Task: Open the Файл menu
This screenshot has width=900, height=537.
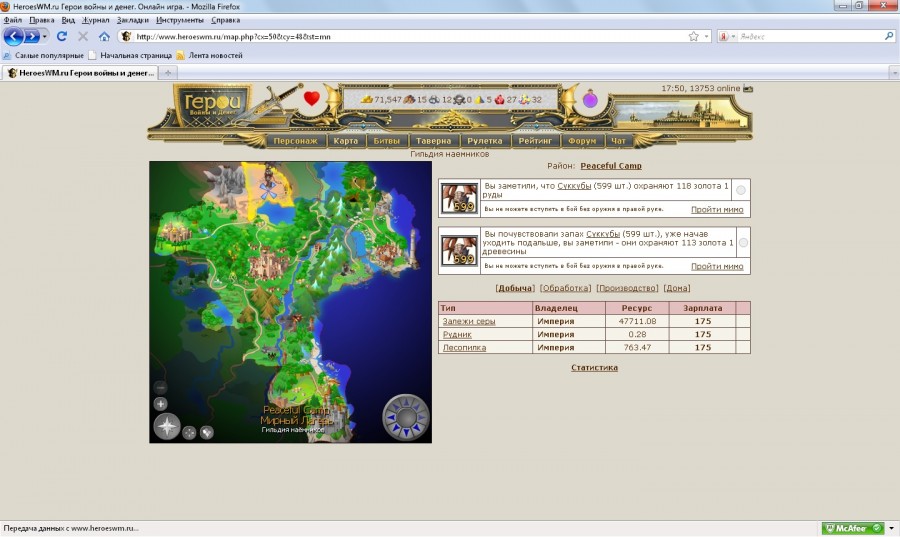Action: click(13, 20)
